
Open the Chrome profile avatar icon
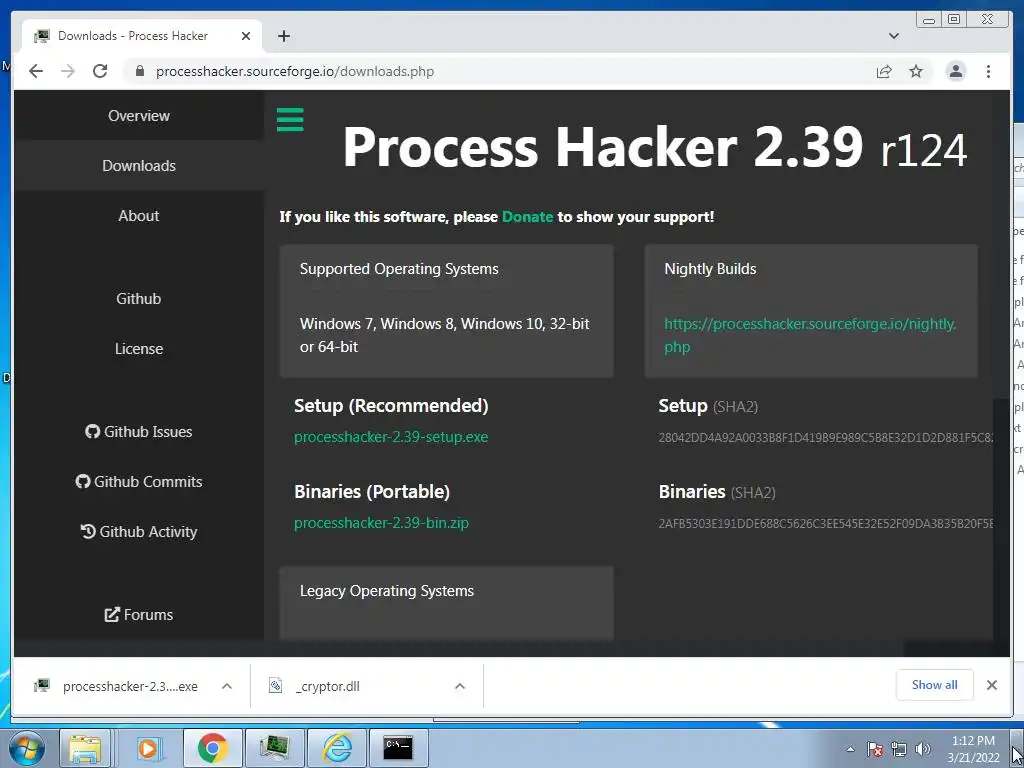[955, 71]
